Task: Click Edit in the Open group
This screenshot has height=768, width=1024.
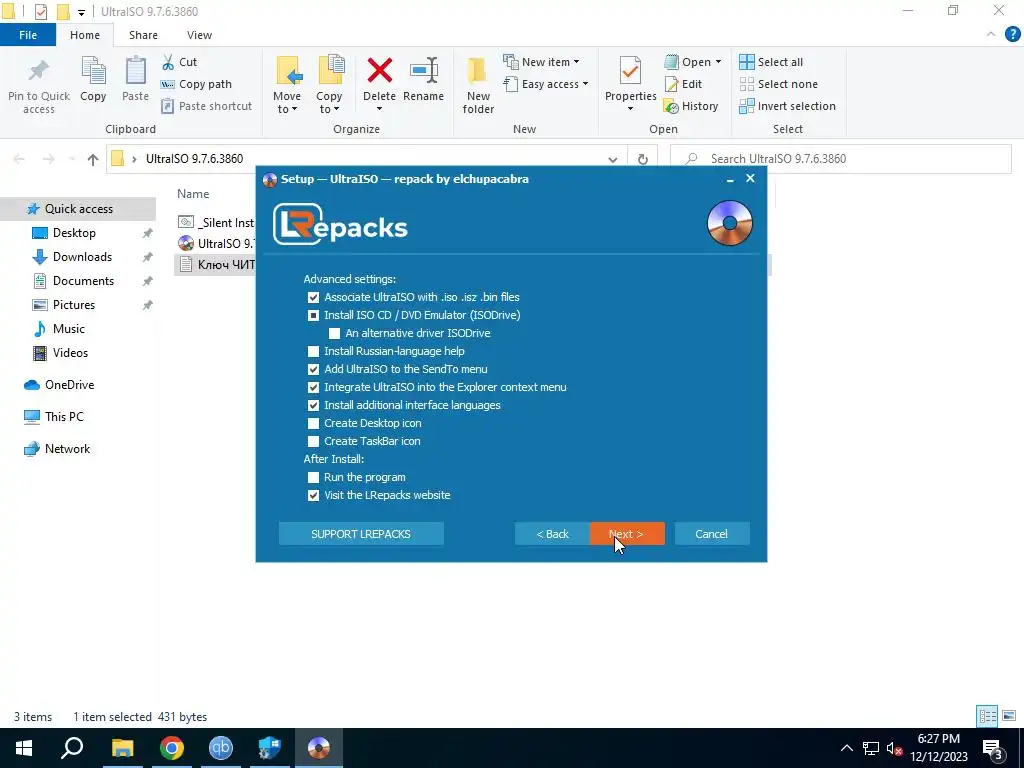Action: click(x=683, y=84)
